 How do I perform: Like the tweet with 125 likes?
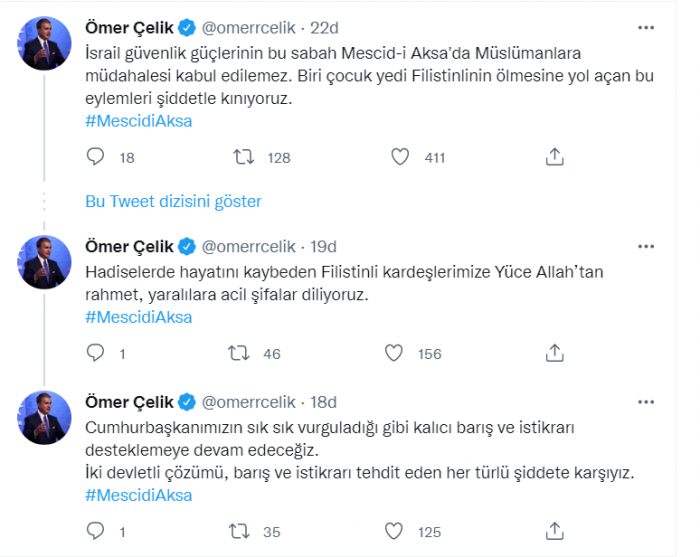coord(395,531)
